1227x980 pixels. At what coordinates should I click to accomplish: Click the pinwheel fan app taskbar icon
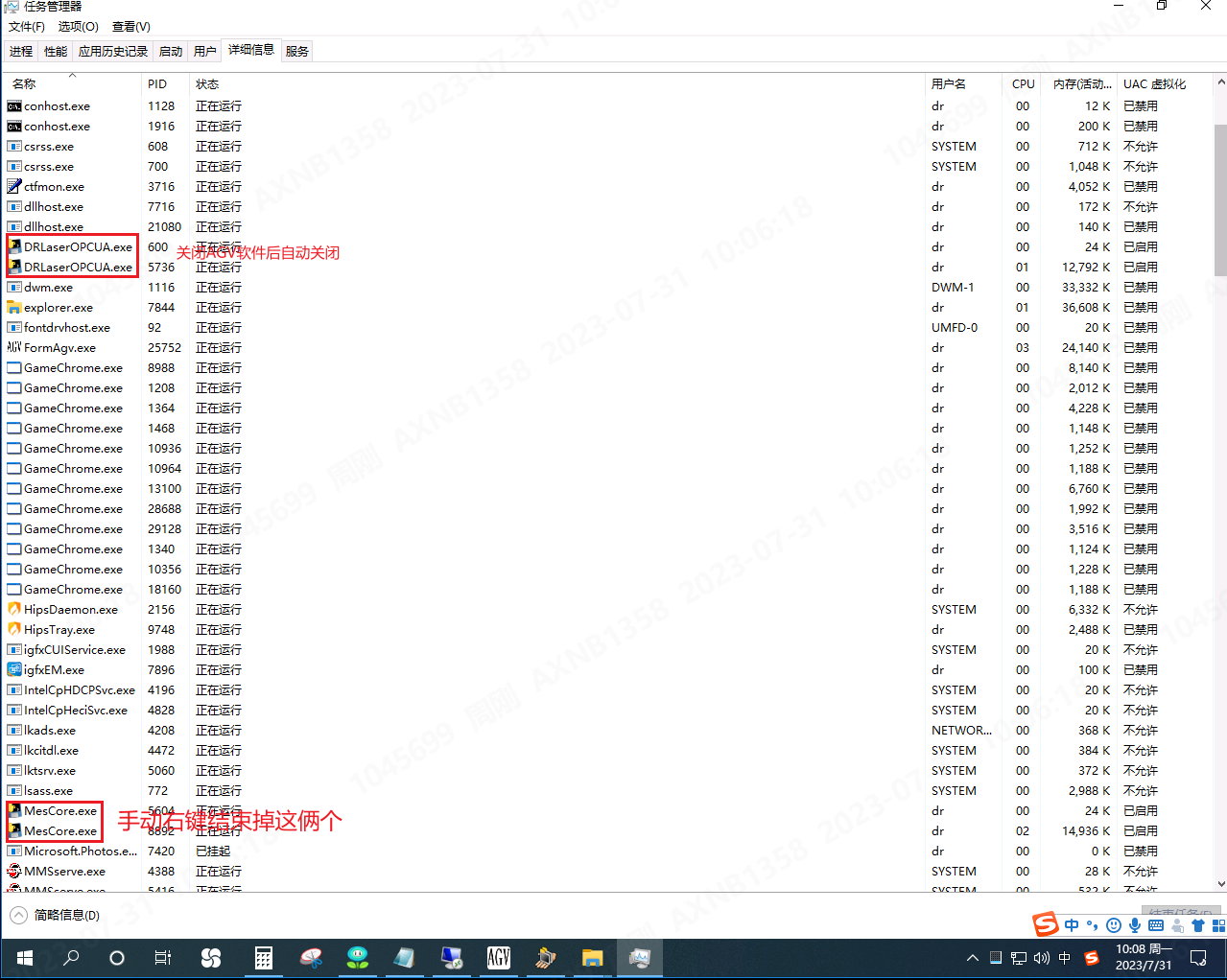pyautogui.click(x=211, y=957)
